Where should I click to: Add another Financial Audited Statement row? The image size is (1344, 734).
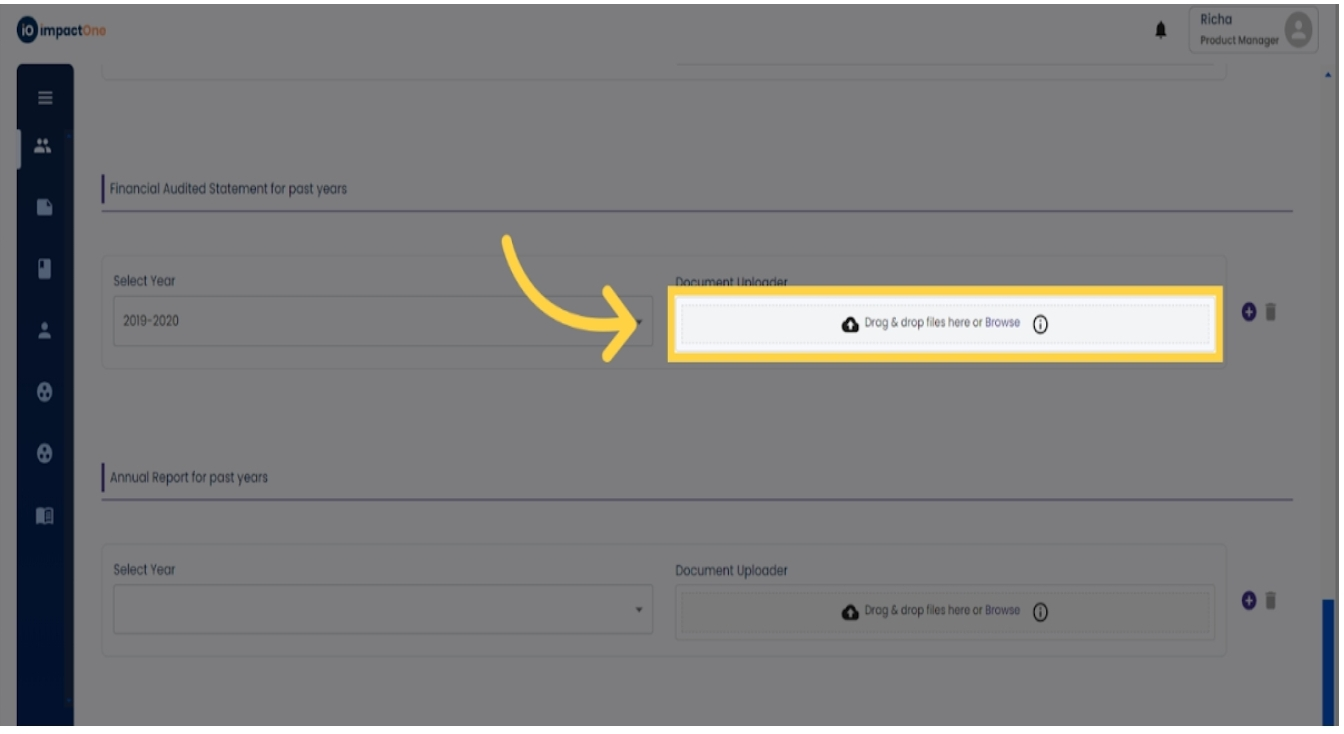tap(1249, 312)
